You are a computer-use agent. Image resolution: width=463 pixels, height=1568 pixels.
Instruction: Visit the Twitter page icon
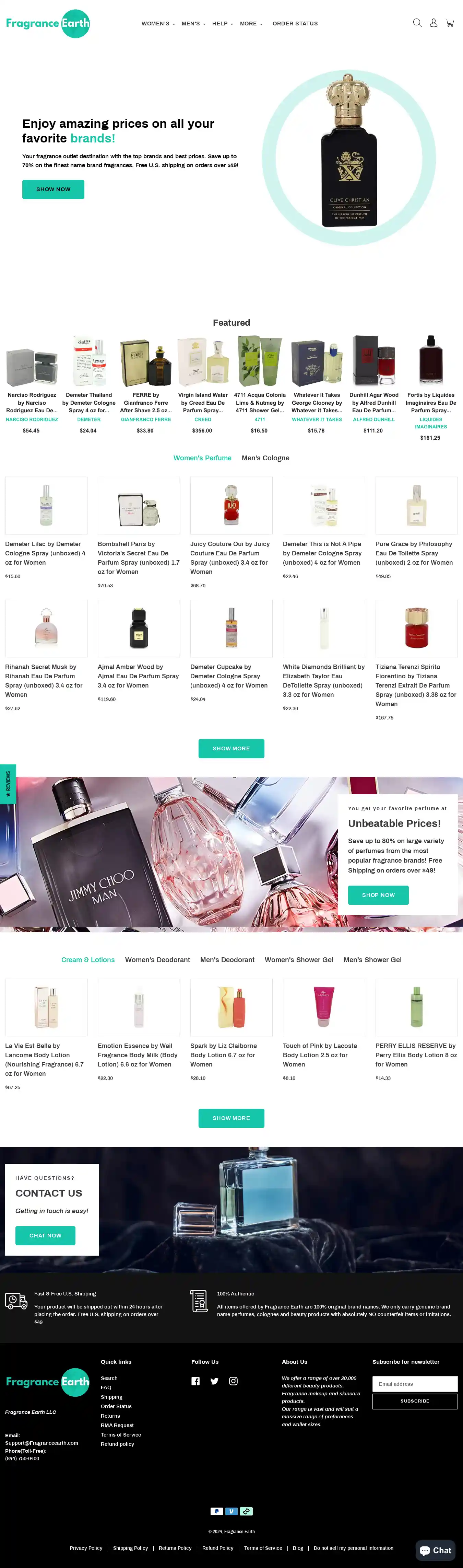pyautogui.click(x=214, y=1381)
